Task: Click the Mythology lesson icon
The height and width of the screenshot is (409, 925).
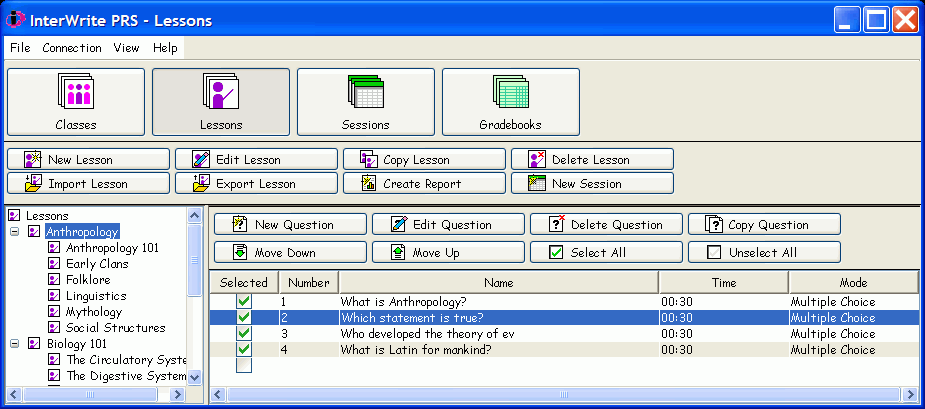Action: (54, 312)
